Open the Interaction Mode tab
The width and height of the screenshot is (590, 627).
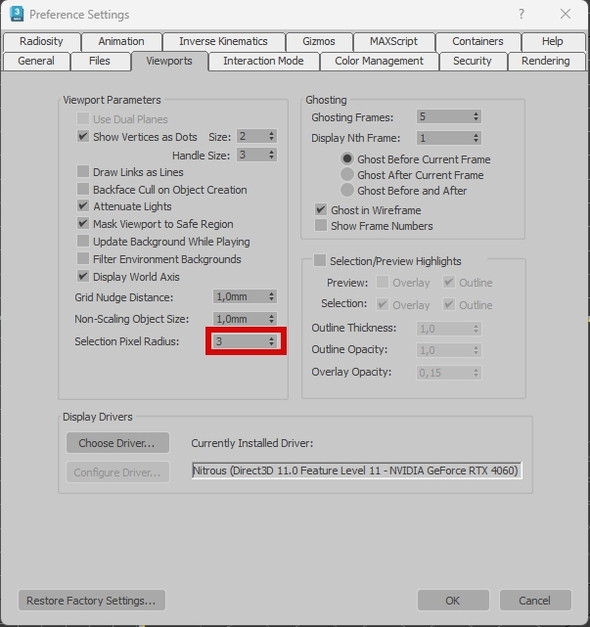(263, 61)
